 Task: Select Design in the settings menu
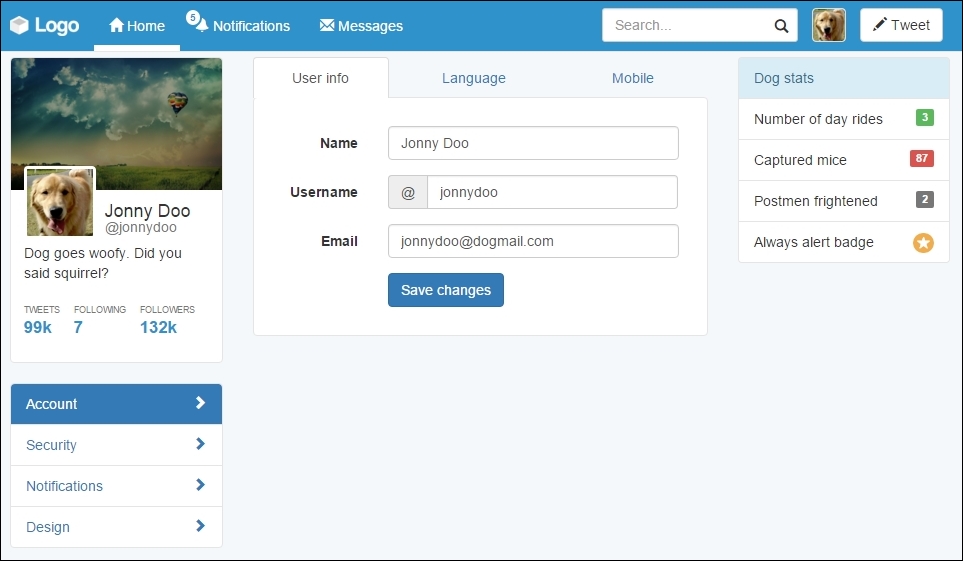click(117, 527)
